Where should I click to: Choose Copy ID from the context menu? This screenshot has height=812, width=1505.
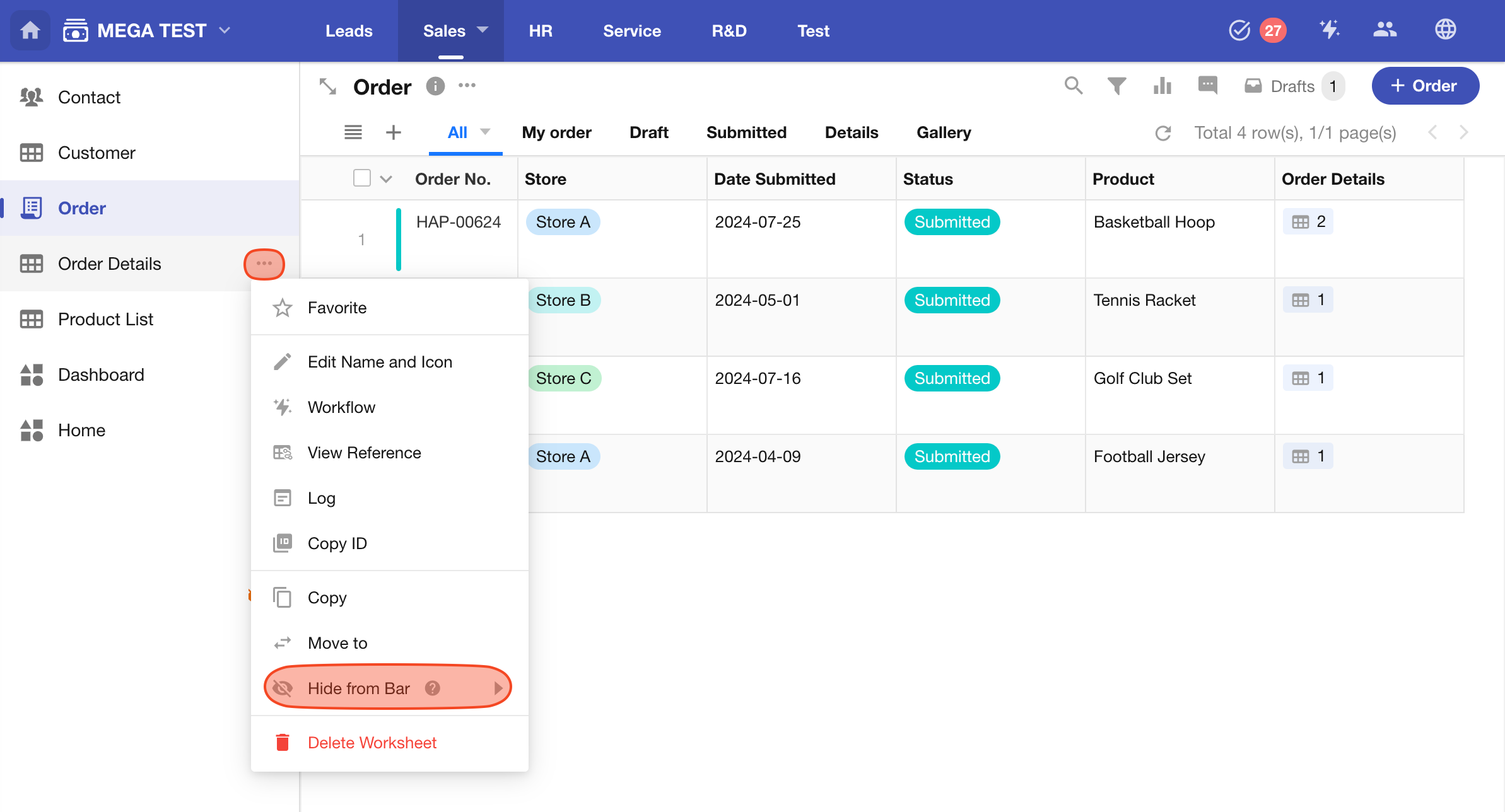tap(337, 543)
